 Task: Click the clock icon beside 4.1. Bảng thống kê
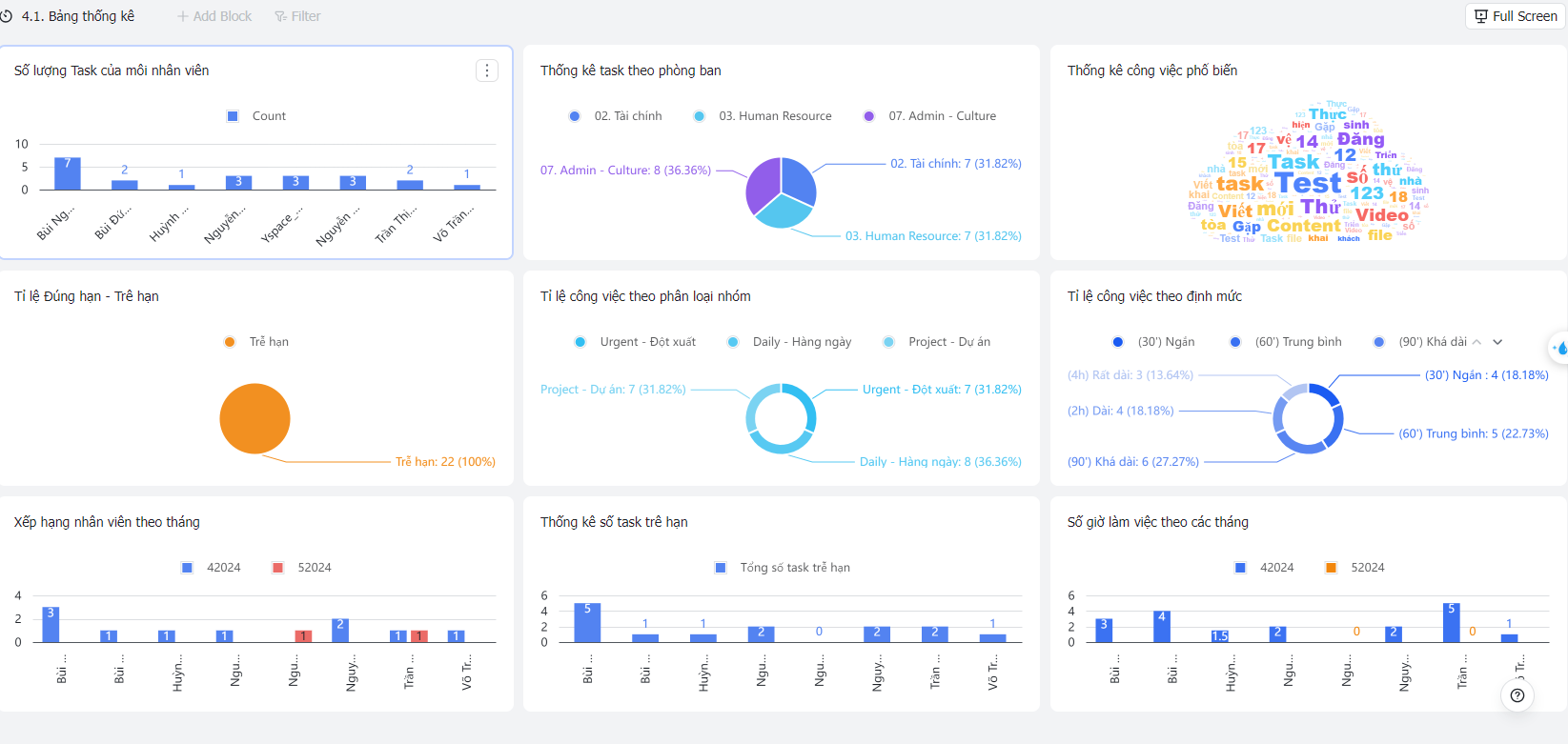coord(7,16)
